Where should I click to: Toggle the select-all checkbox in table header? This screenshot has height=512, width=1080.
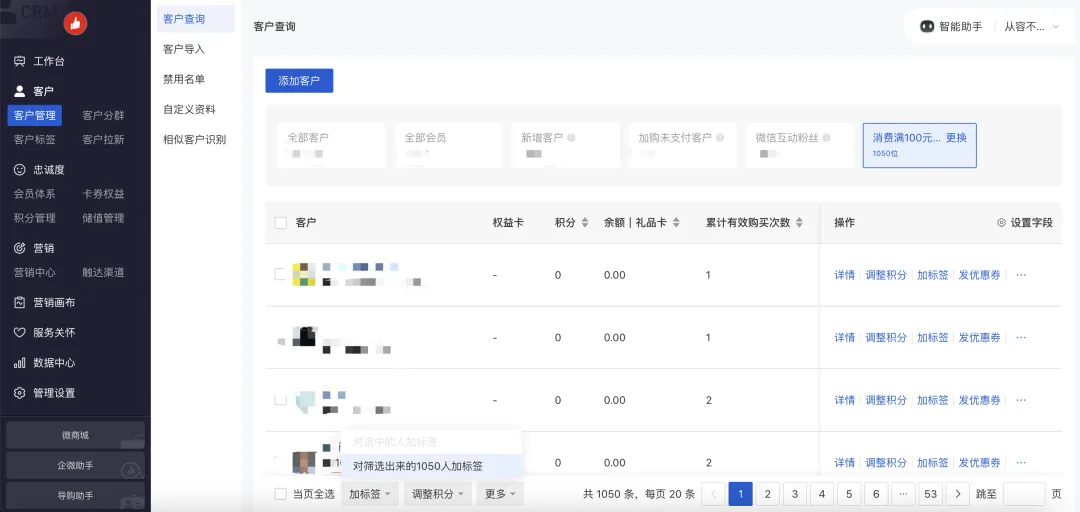point(281,222)
